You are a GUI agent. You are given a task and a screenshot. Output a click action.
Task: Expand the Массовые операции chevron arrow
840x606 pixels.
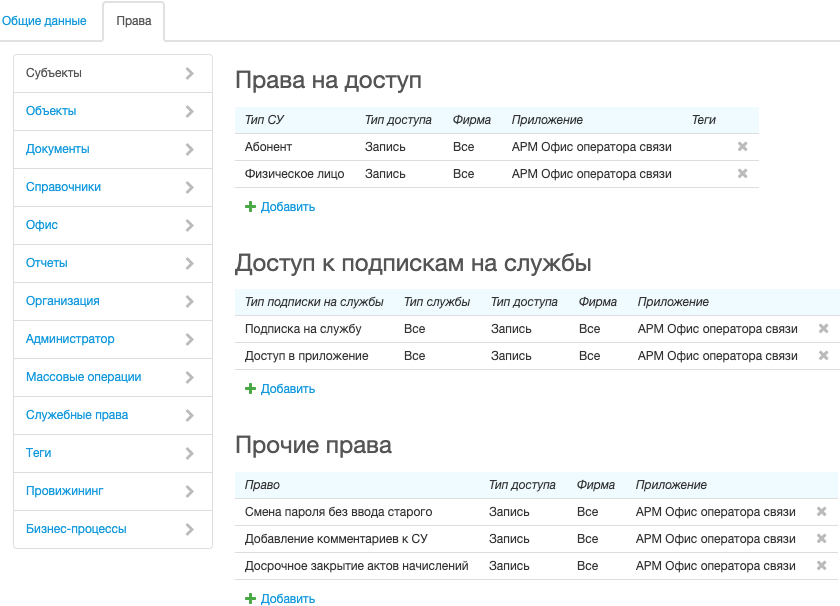(x=190, y=378)
